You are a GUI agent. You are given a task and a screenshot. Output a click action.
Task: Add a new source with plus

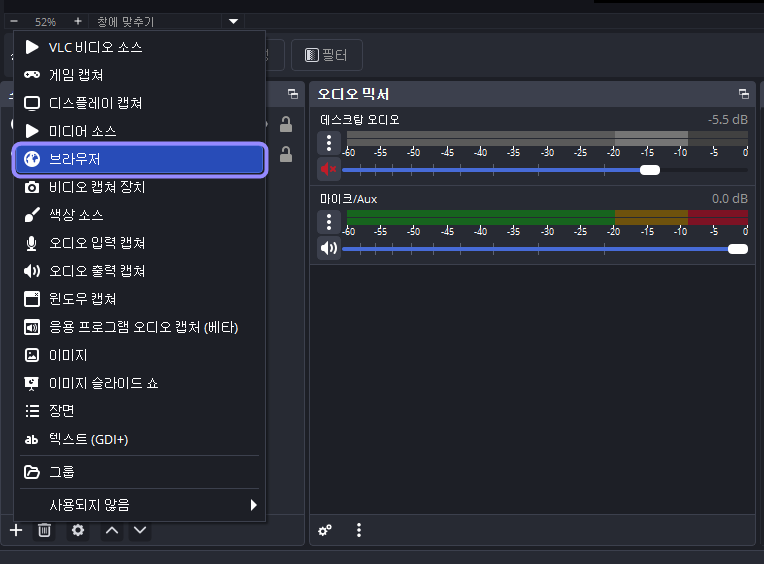pyautogui.click(x=16, y=530)
